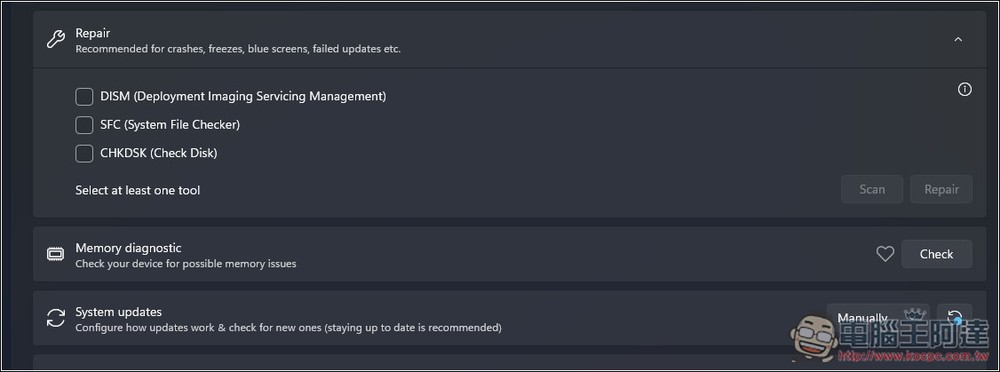Click the Scan button
Screen dimensions: 1000x372
pyautogui.click(x=872, y=189)
